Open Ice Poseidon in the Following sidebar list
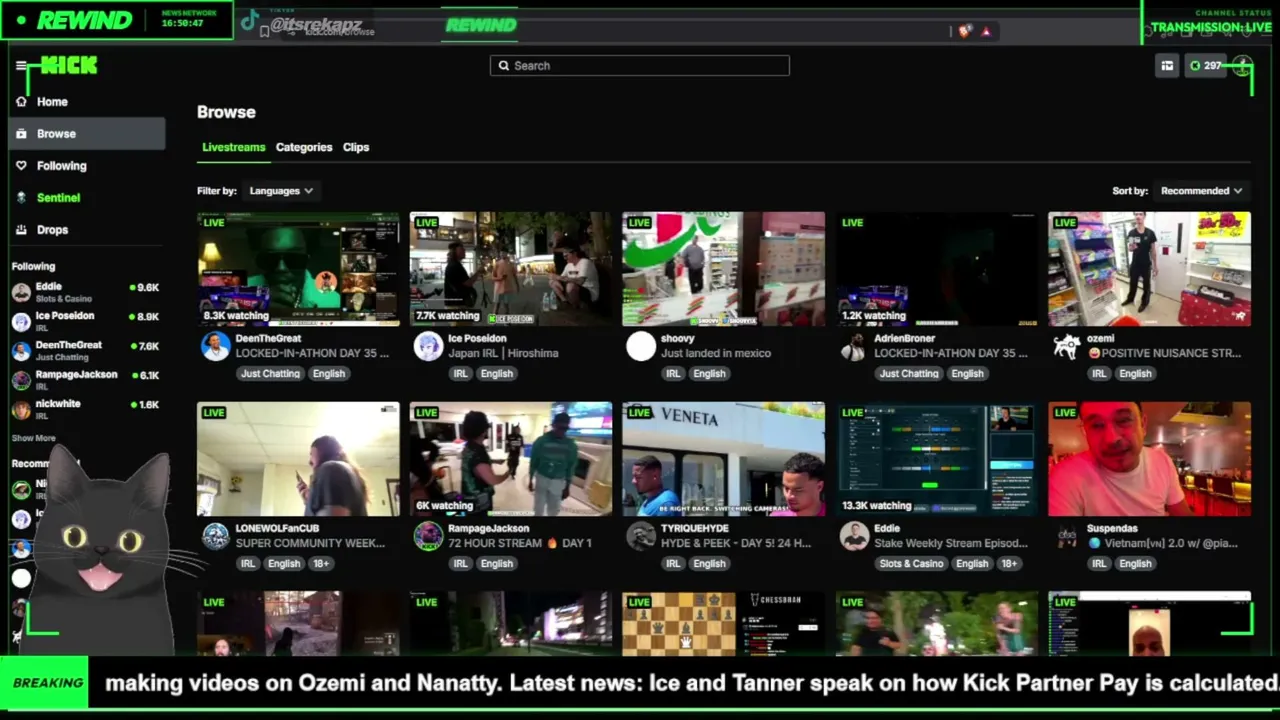The width and height of the screenshot is (1280, 720). (x=86, y=321)
